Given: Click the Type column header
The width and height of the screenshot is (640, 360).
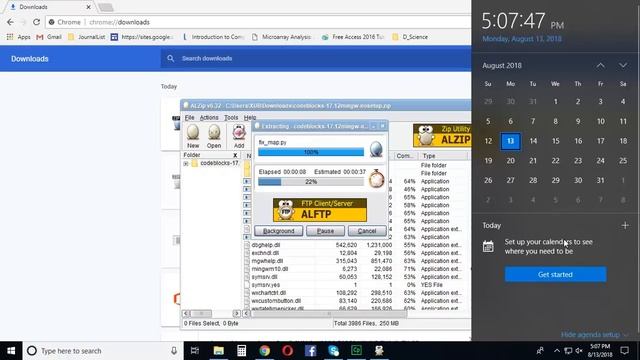Looking at the screenshot, I should click(443, 156).
